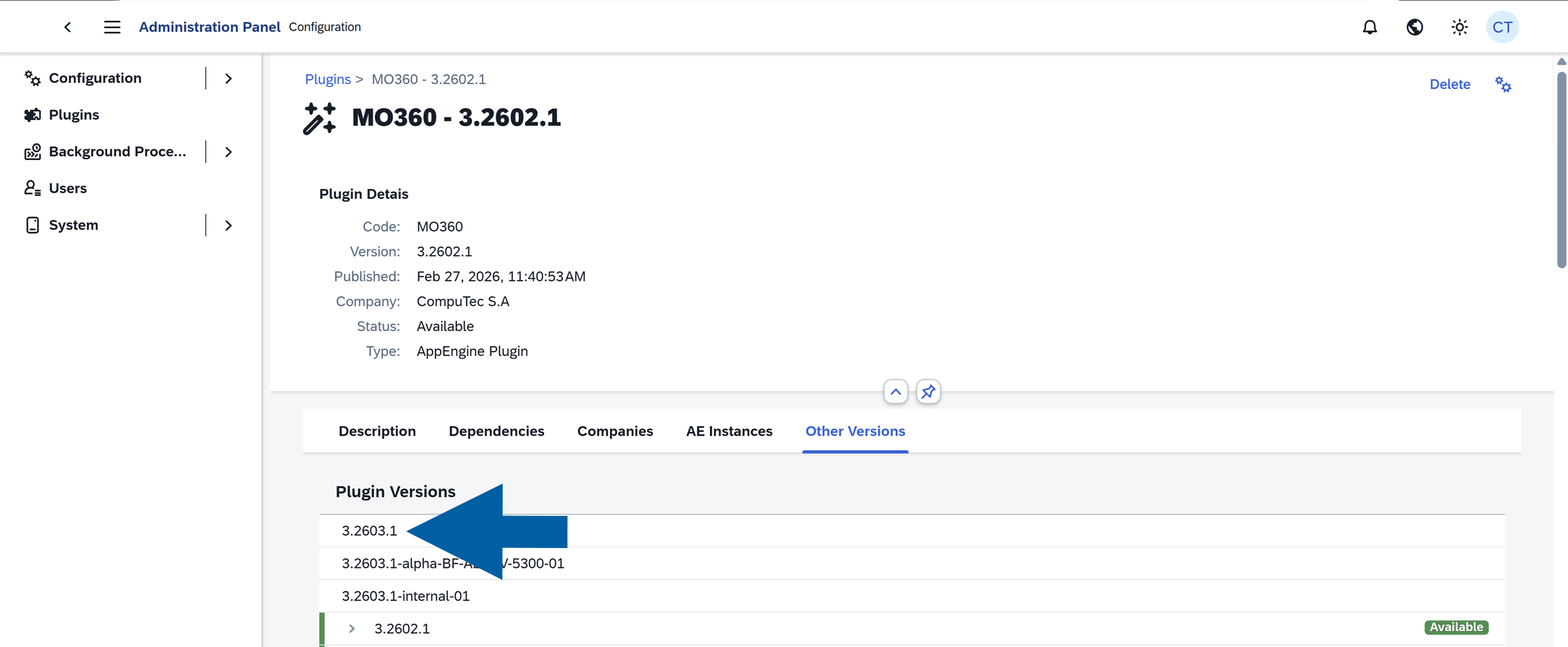Pin the plugin header section

(927, 391)
